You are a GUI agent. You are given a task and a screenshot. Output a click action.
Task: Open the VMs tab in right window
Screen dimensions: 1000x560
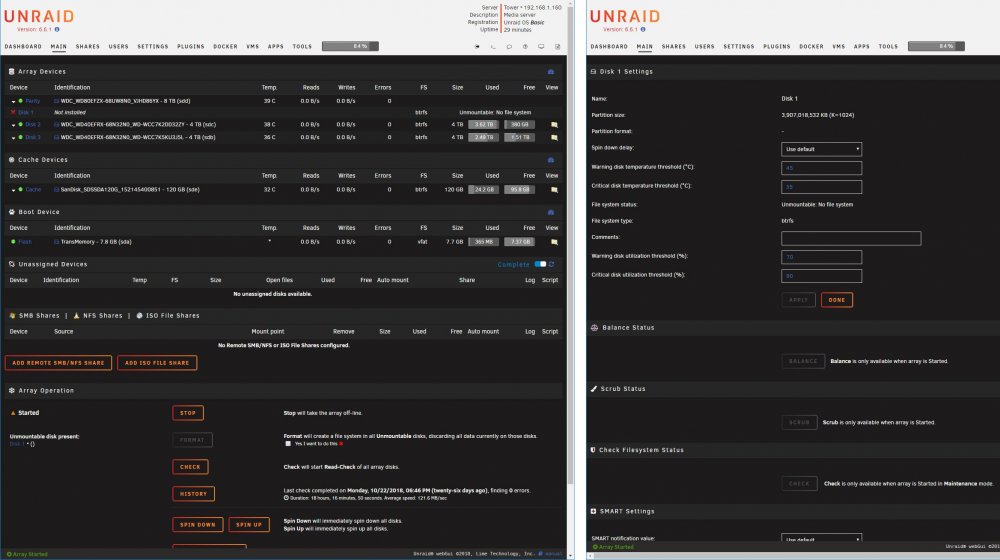839,47
